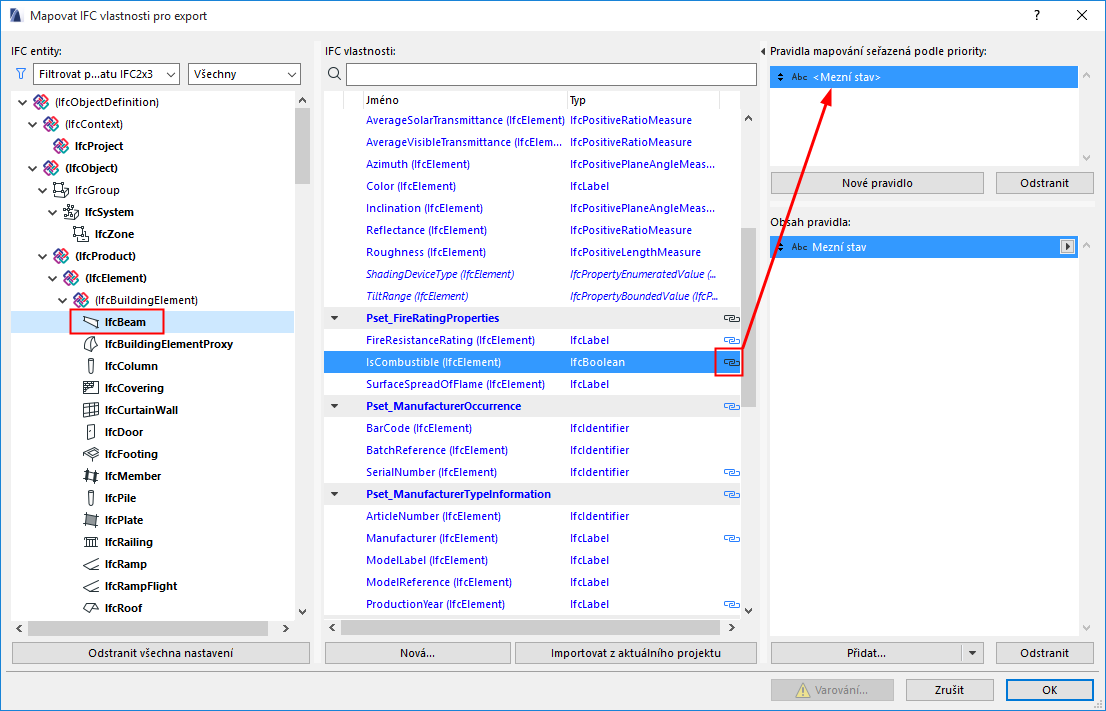The image size is (1106, 711).
Task: Select the IfcBeam entity icon
Action: 90,322
